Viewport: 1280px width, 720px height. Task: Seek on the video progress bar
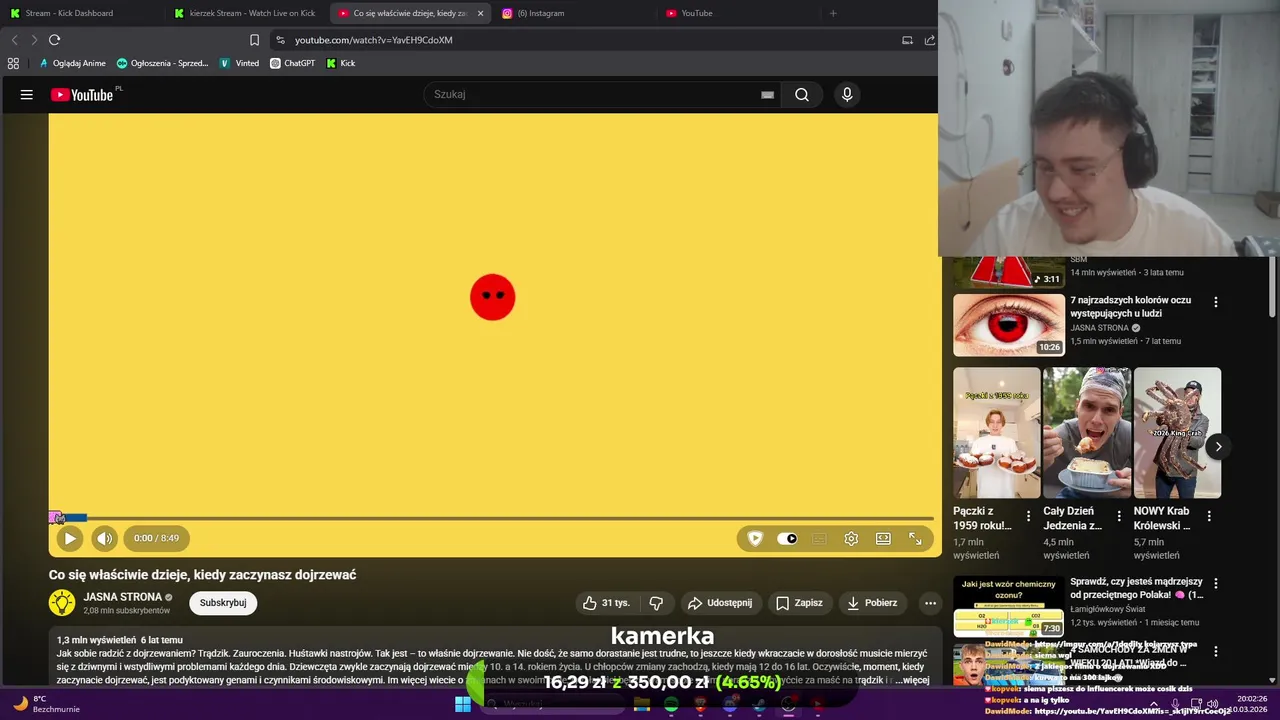tap(491, 518)
